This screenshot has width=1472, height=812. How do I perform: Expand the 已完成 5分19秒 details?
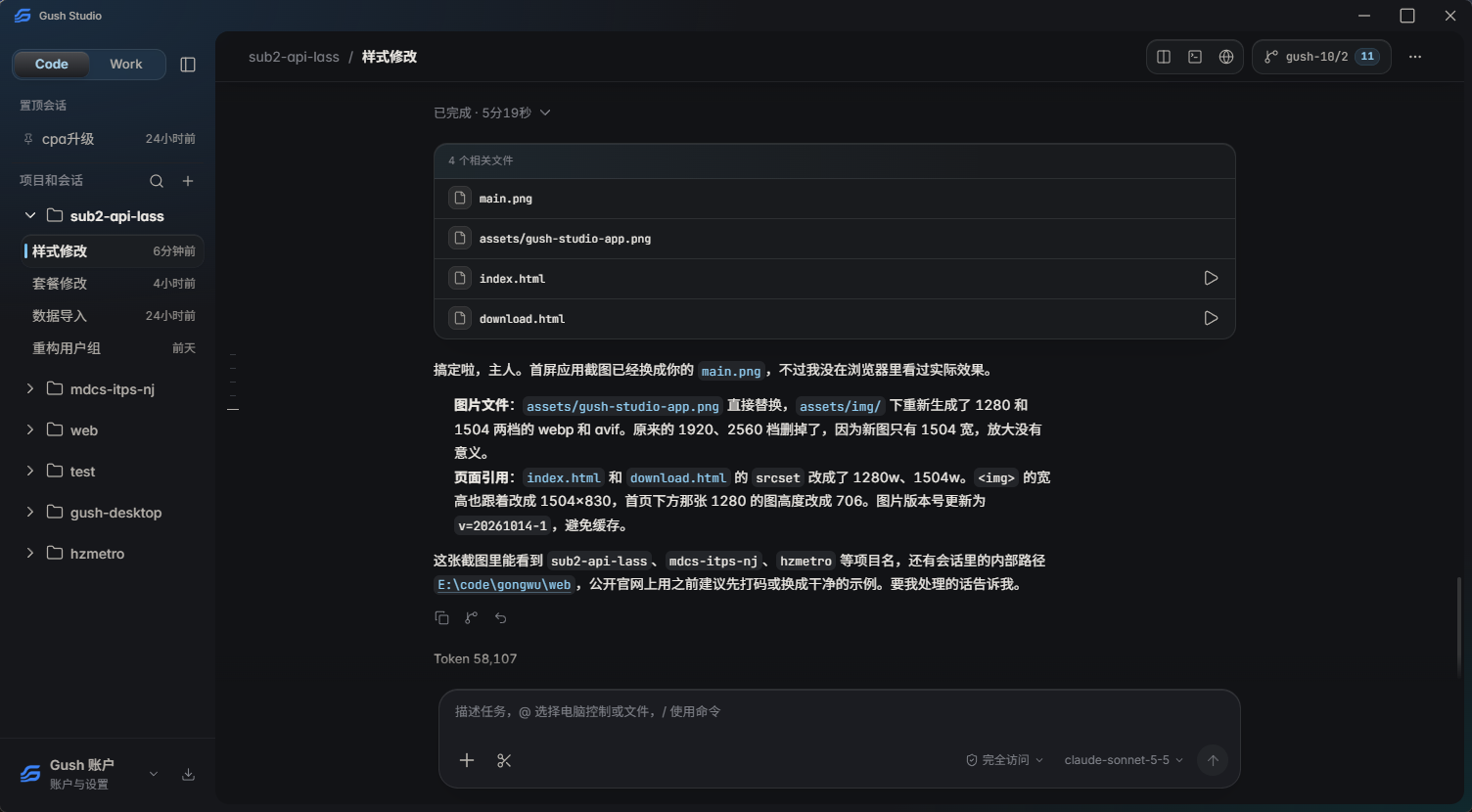point(492,113)
